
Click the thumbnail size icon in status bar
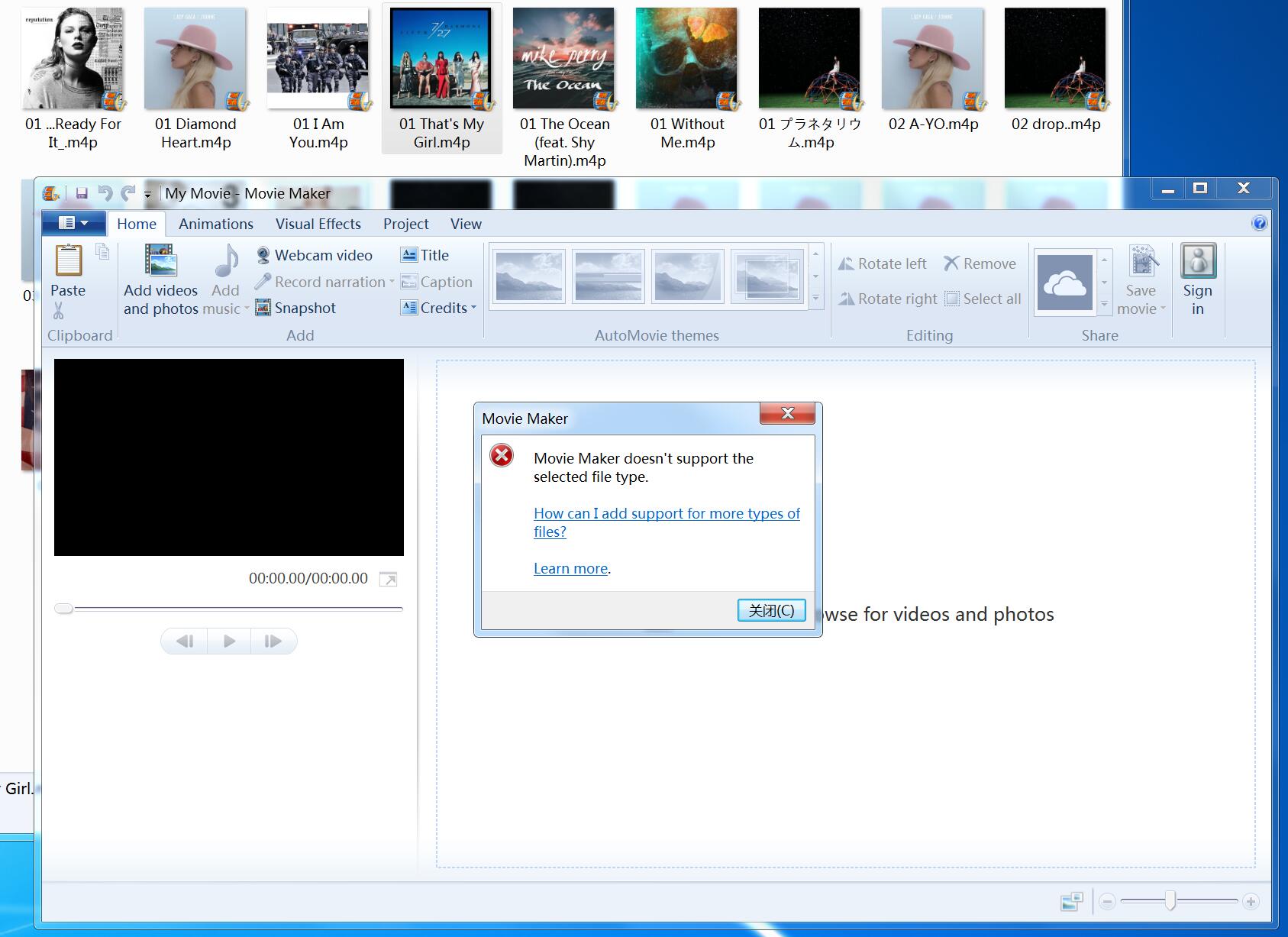coord(1072,902)
